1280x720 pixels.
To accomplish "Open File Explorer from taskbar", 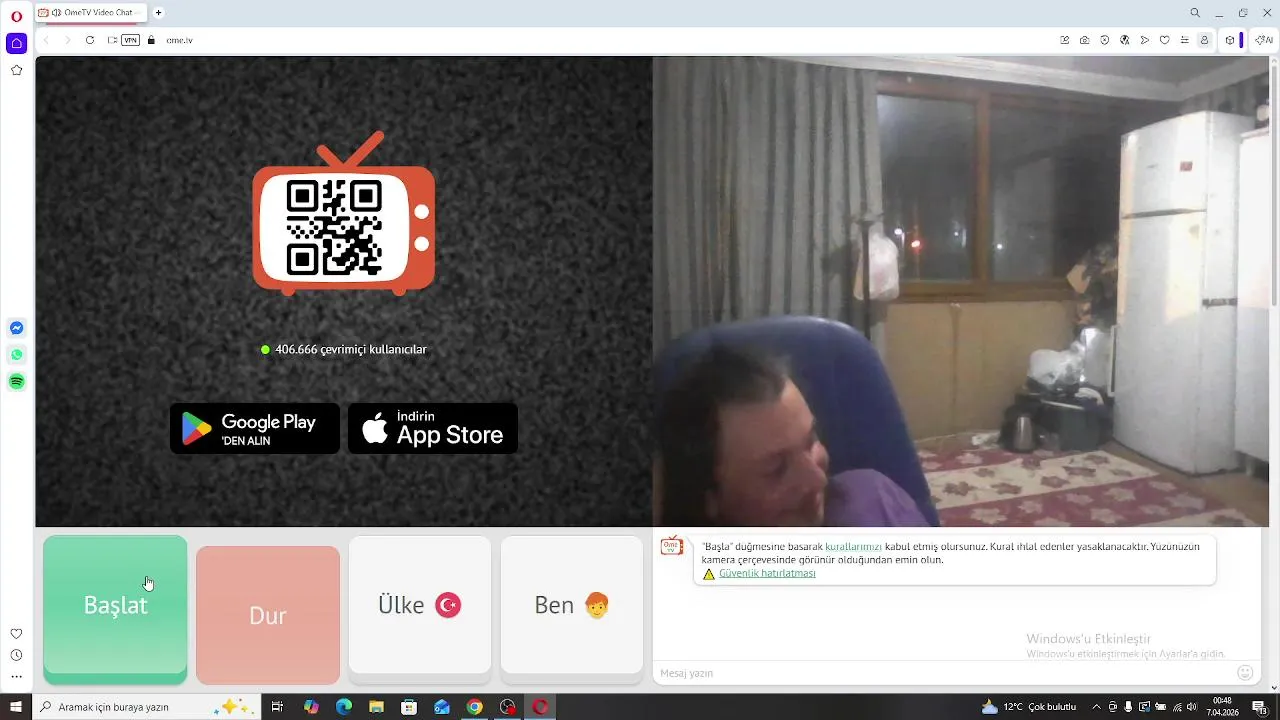I will click(x=377, y=707).
